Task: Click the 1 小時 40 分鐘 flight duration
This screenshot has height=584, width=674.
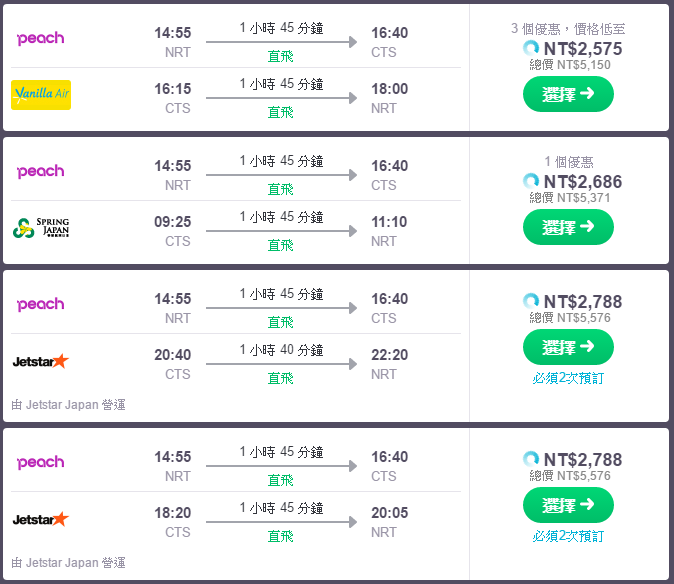Action: (x=281, y=350)
